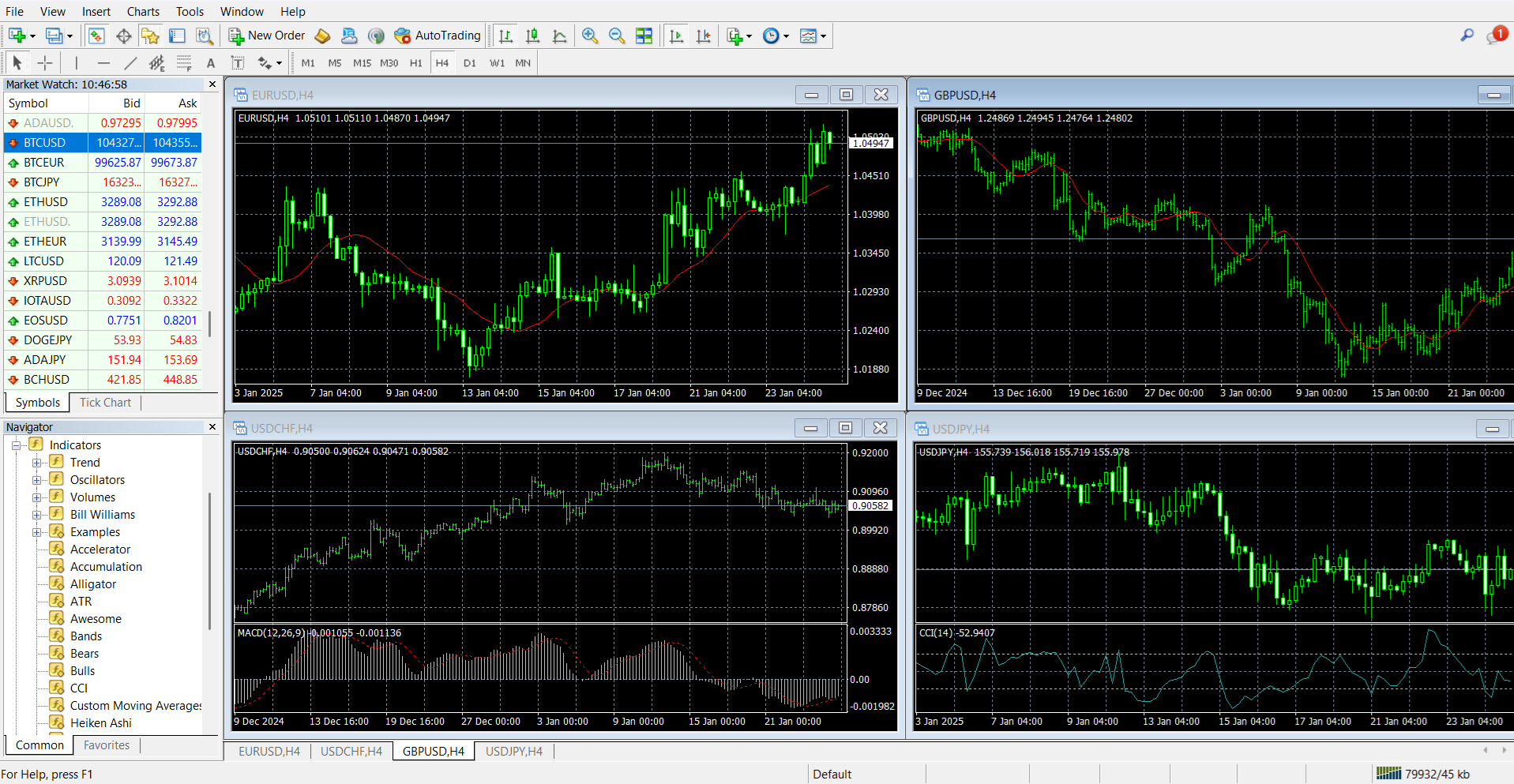Select Heiken Ashi indicator in Navigator
The image size is (1514, 784).
click(x=101, y=723)
